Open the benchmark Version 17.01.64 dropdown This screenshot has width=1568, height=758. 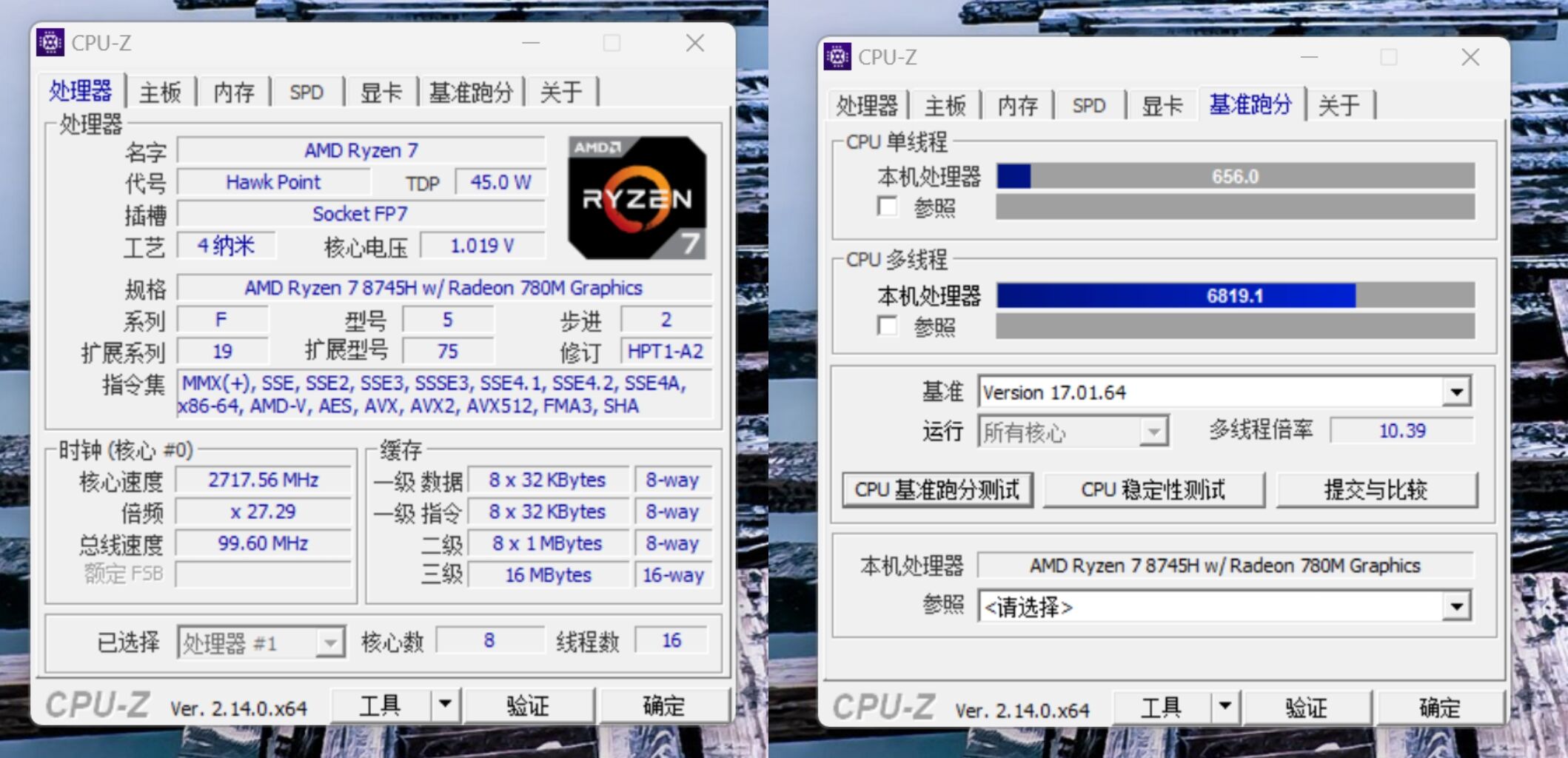pos(1456,392)
